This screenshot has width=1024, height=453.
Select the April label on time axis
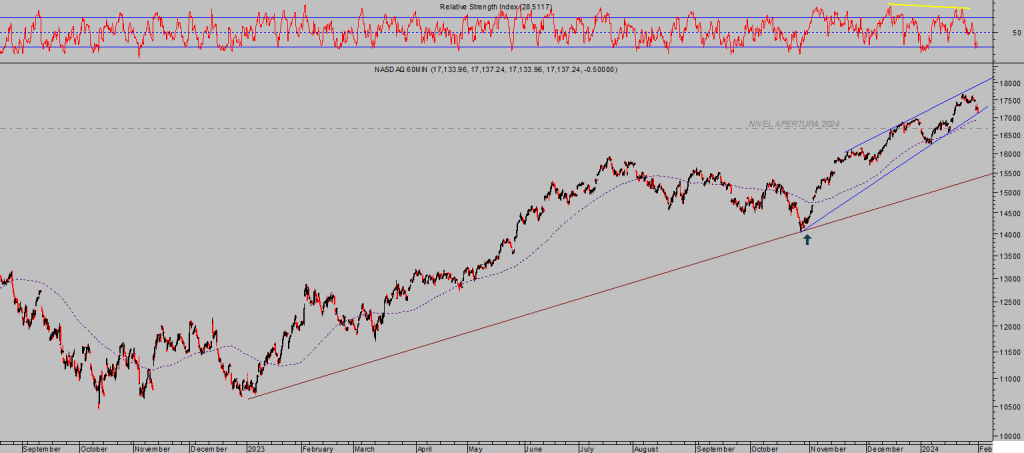click(x=429, y=449)
